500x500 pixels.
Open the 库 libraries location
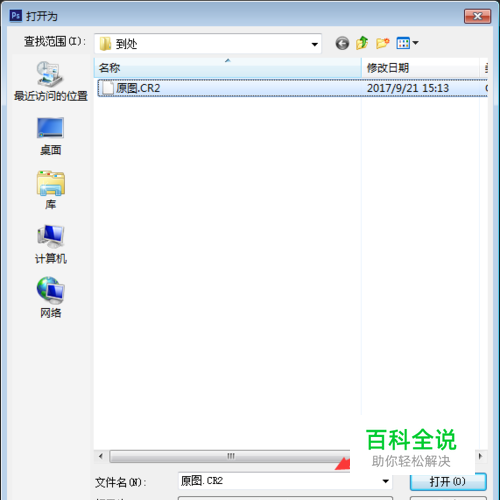[51, 190]
